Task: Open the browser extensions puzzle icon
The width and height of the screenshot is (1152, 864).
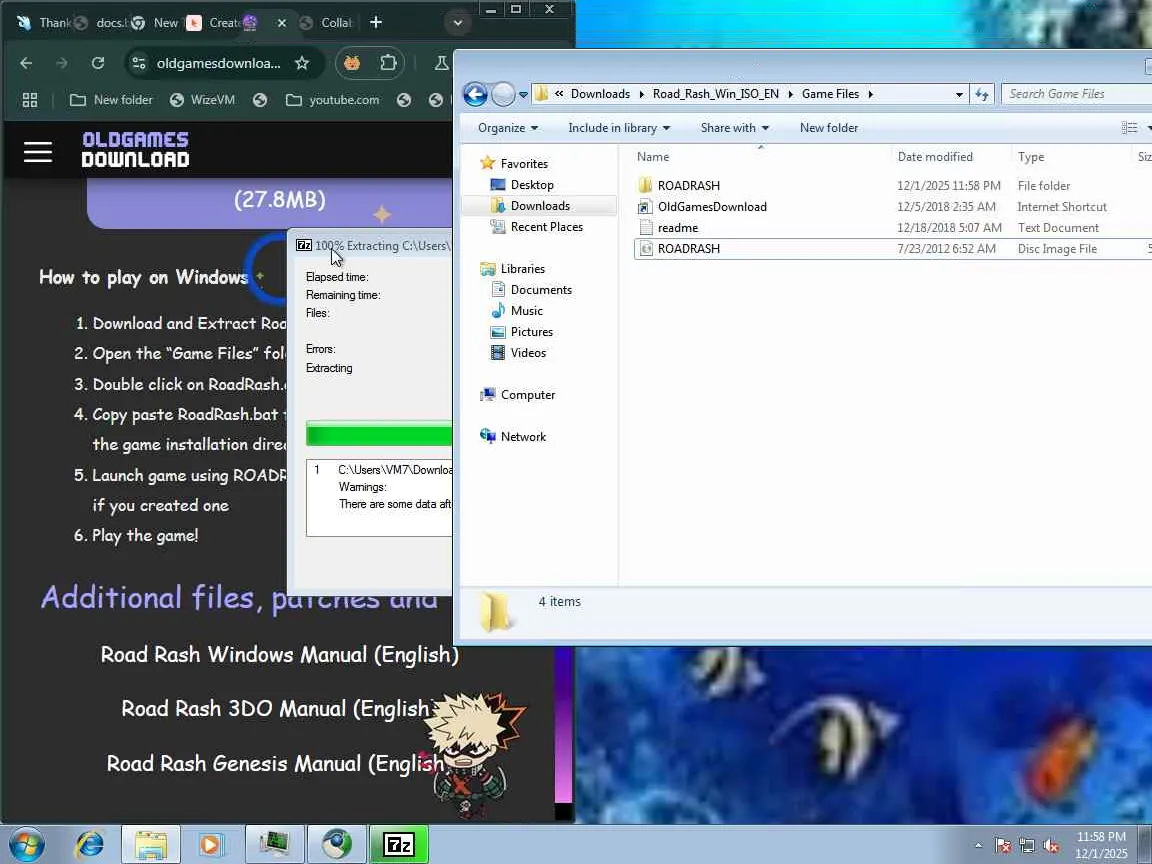Action: click(x=388, y=63)
